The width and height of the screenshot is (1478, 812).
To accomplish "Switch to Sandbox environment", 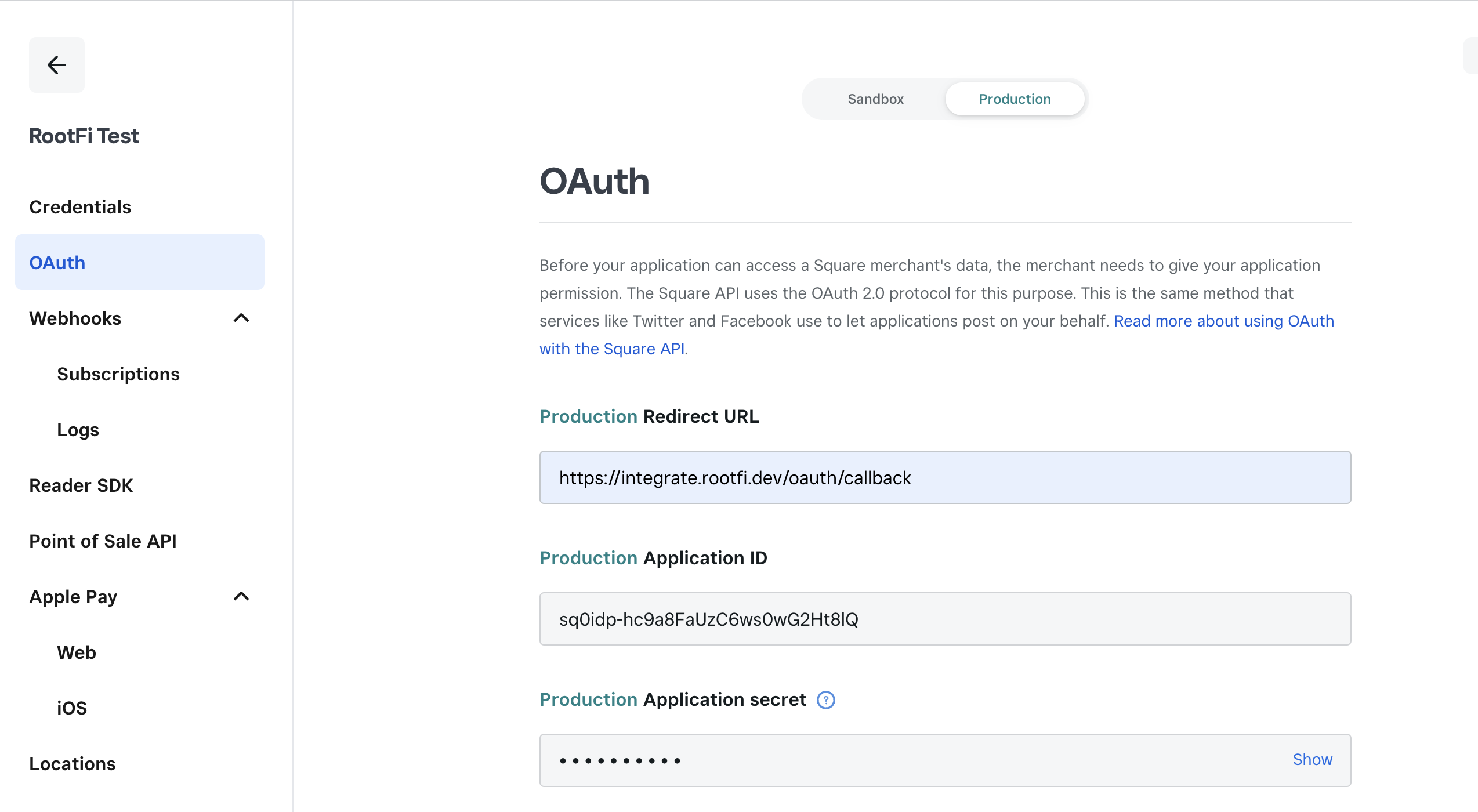I will 875,99.
